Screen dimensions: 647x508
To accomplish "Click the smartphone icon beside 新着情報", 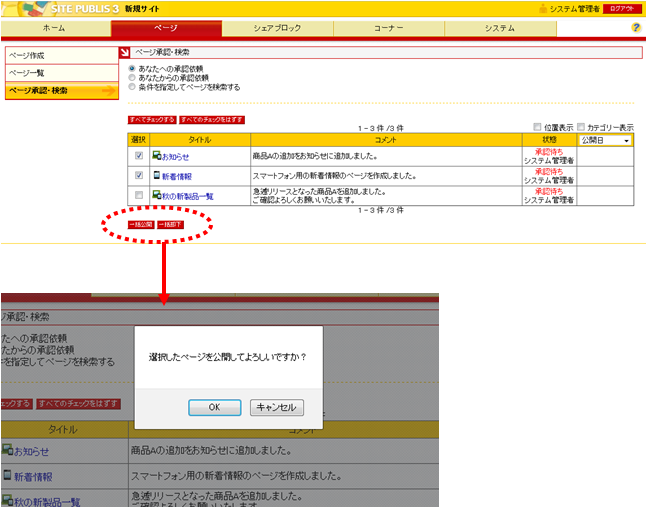I will coord(157,175).
